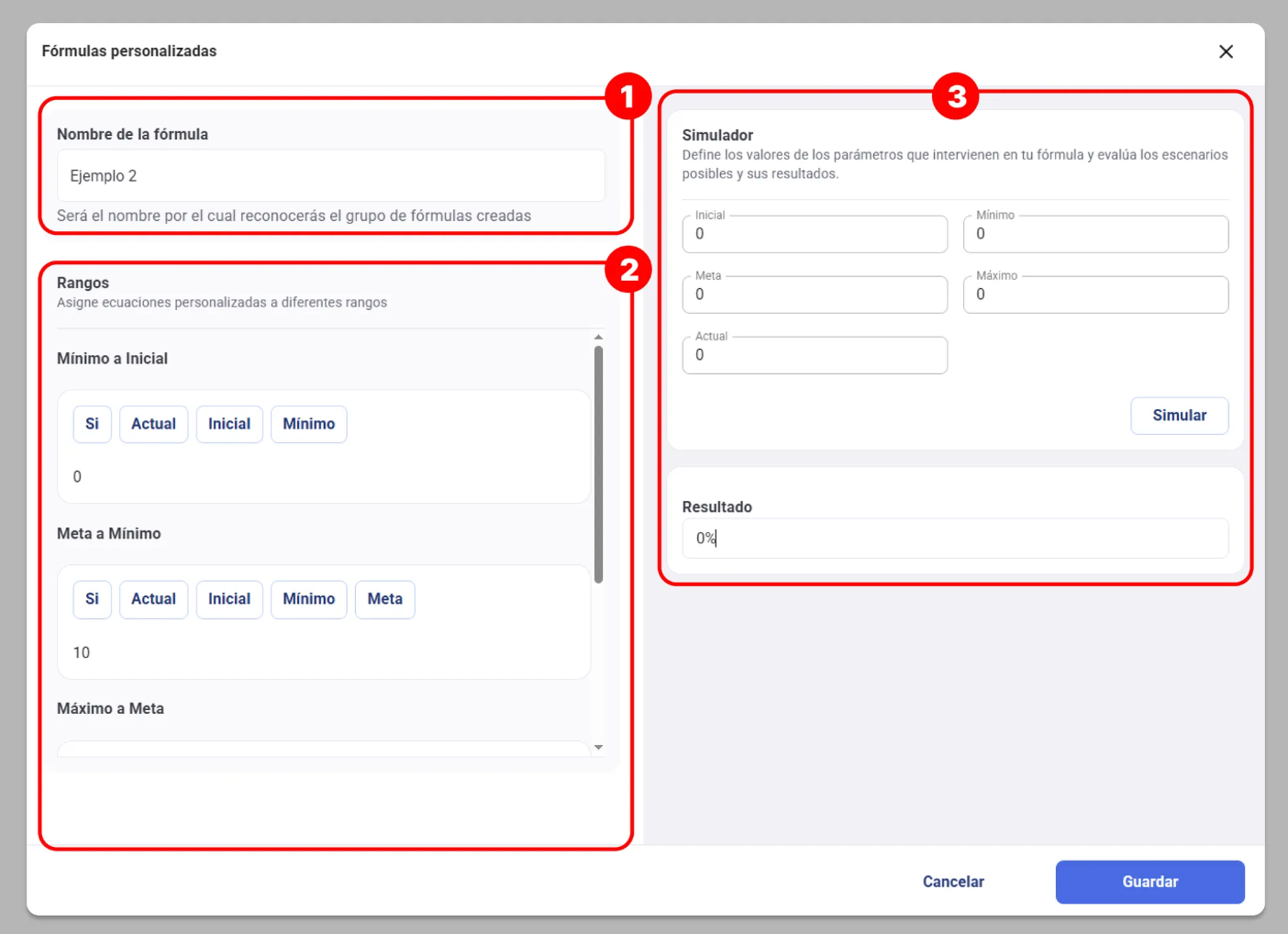The image size is (1288, 934).
Task: Insert 'Si' token in Mínimo a Inicial
Action: 92,424
